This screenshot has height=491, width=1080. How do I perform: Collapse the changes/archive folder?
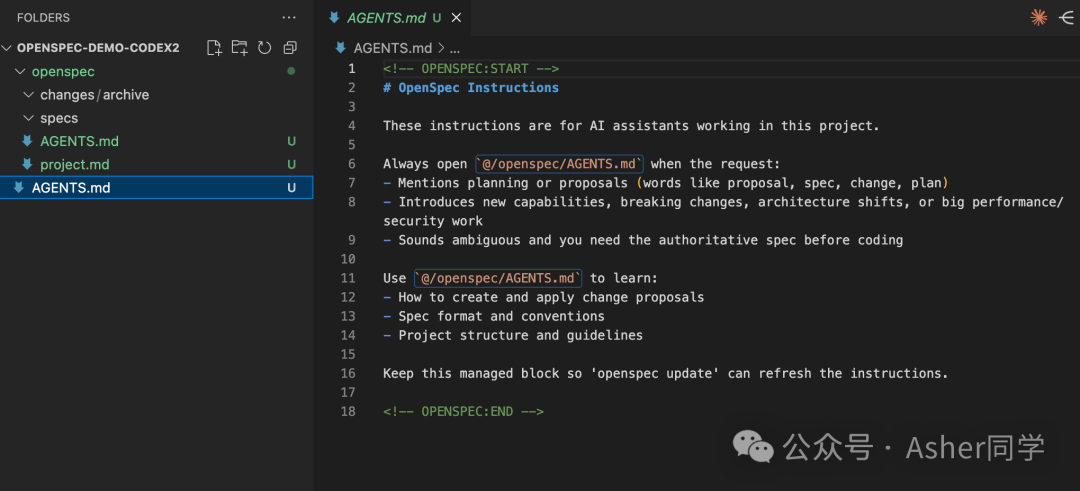pyautogui.click(x=28, y=95)
